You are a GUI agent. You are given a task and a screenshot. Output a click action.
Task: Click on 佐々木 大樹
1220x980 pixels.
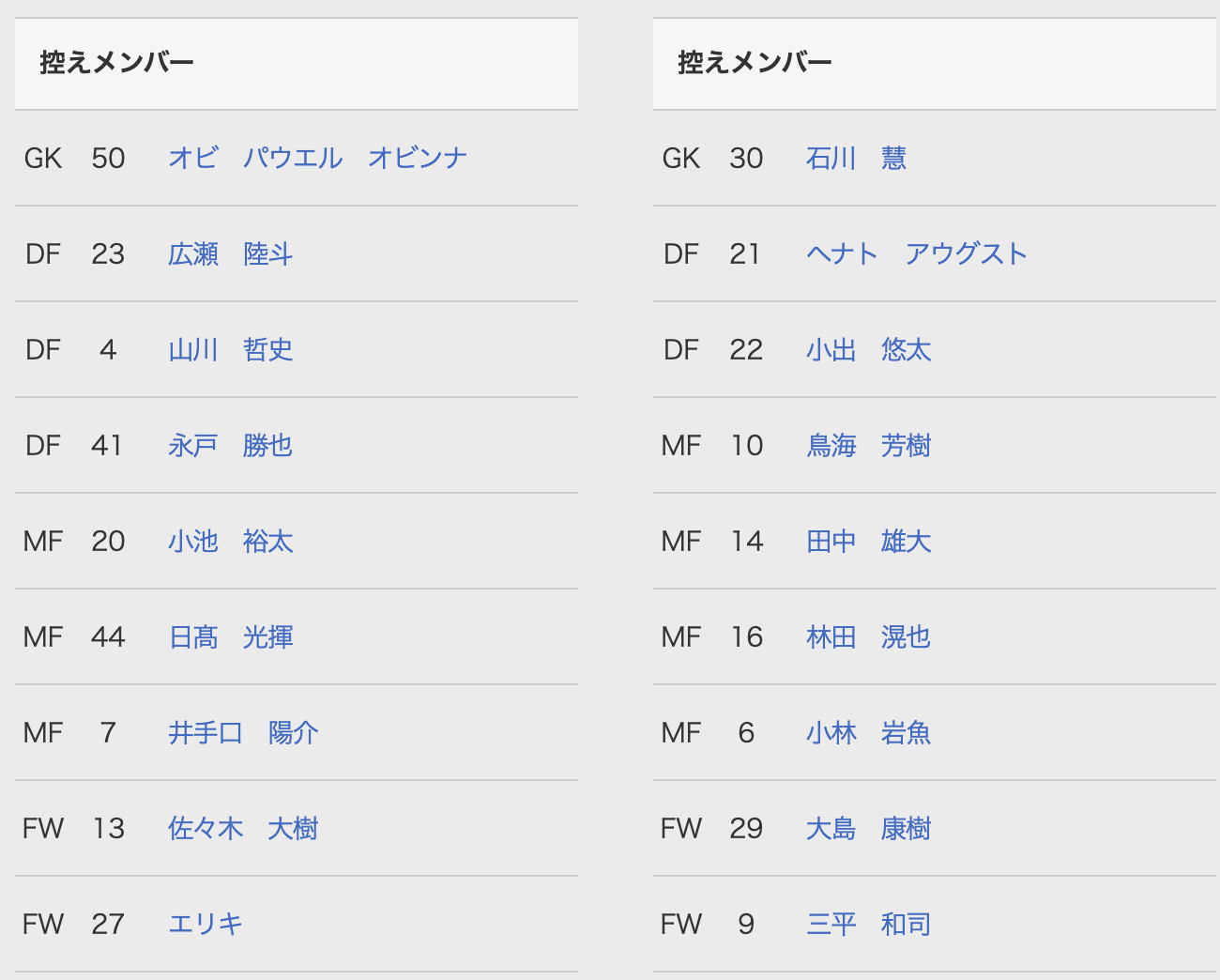243,828
